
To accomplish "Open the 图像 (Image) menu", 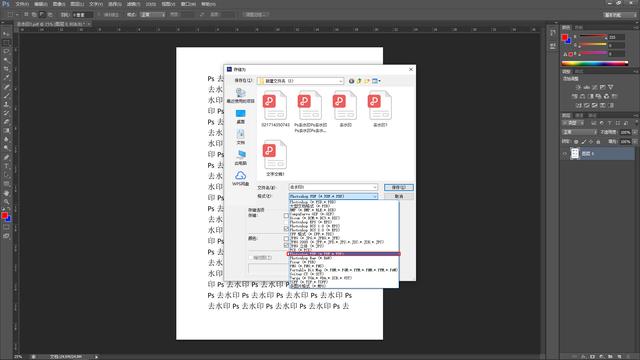I will click(x=59, y=4).
